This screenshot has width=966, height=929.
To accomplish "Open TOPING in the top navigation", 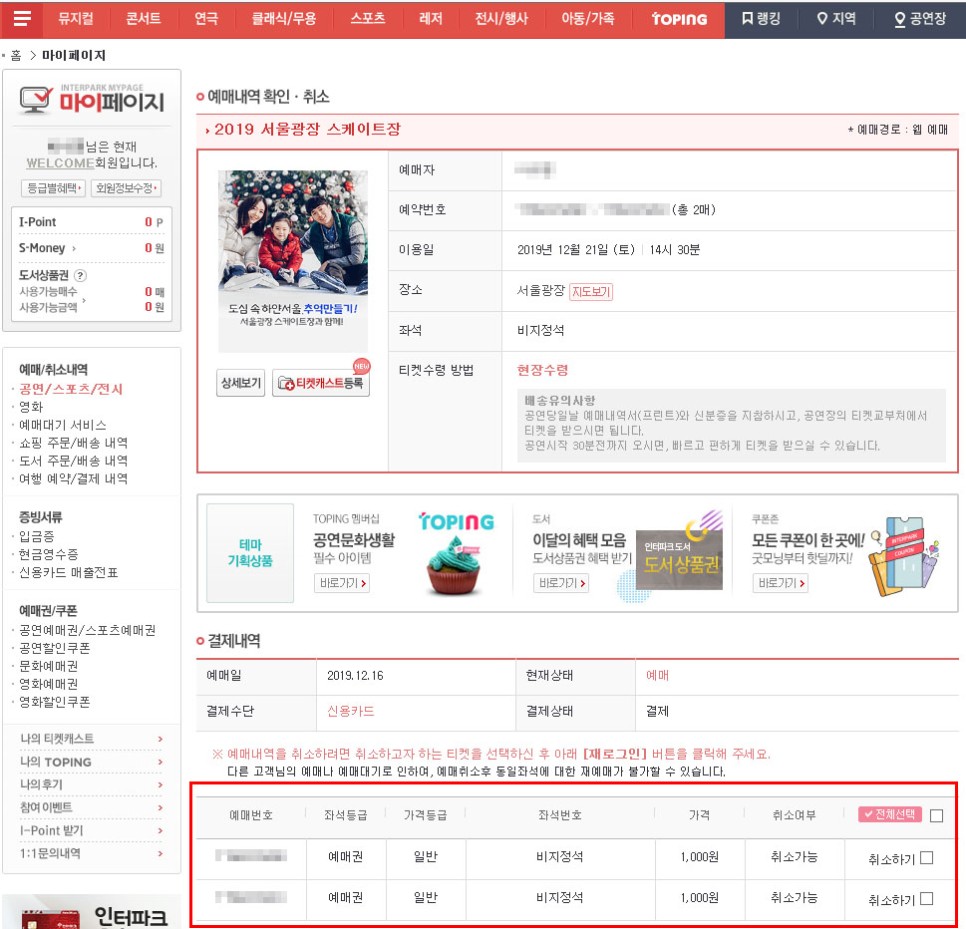I will tap(679, 19).
